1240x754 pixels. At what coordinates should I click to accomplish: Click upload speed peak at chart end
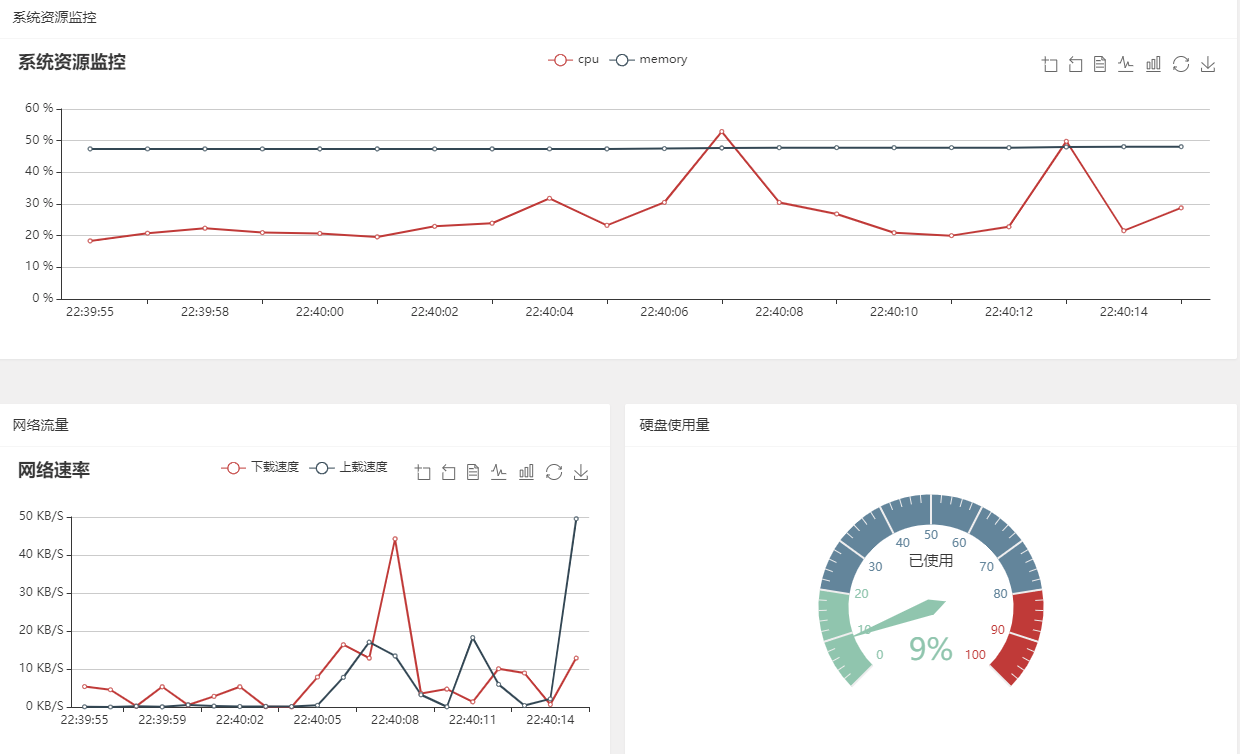tap(576, 519)
